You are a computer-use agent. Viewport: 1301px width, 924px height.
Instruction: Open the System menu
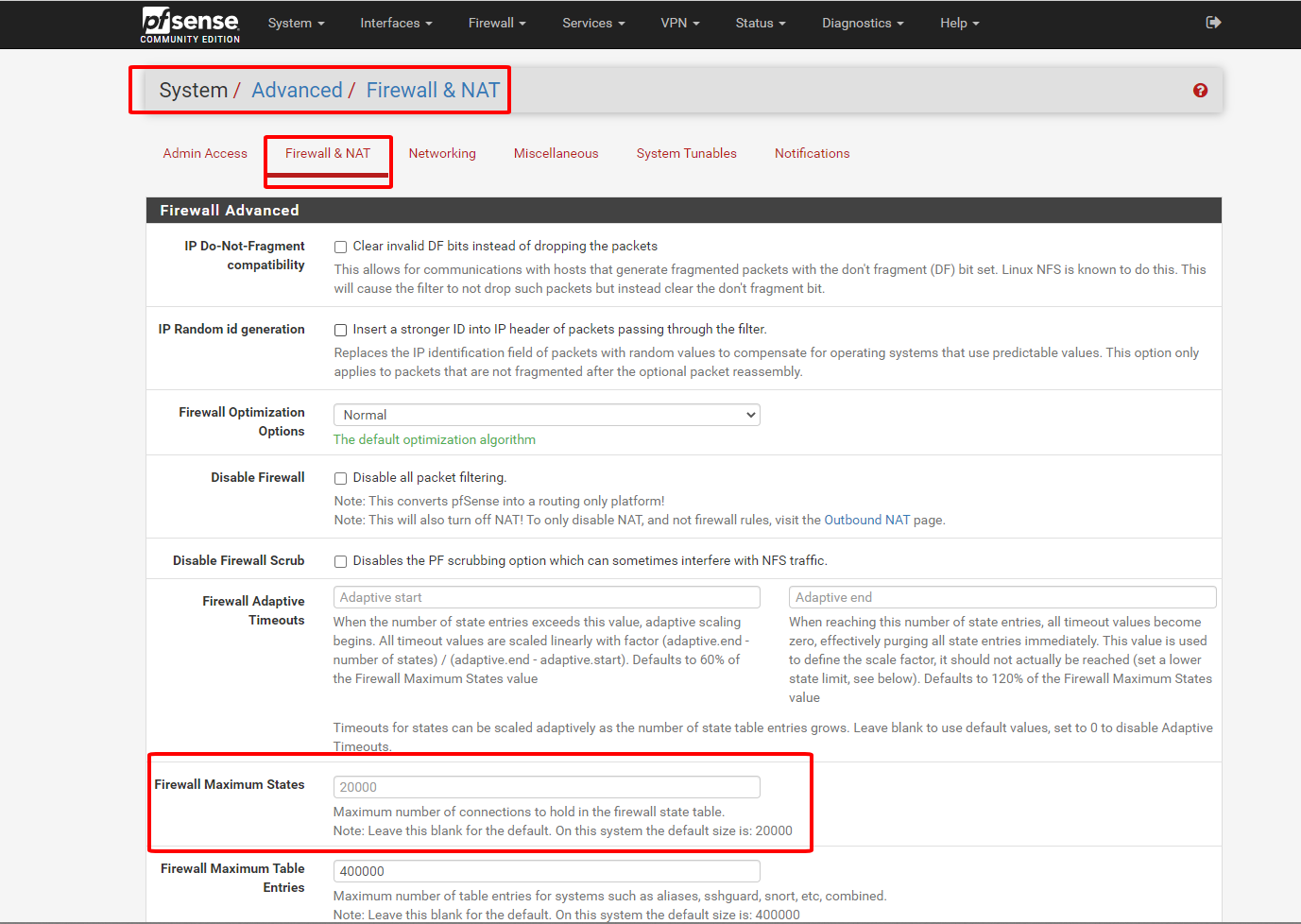[x=296, y=23]
